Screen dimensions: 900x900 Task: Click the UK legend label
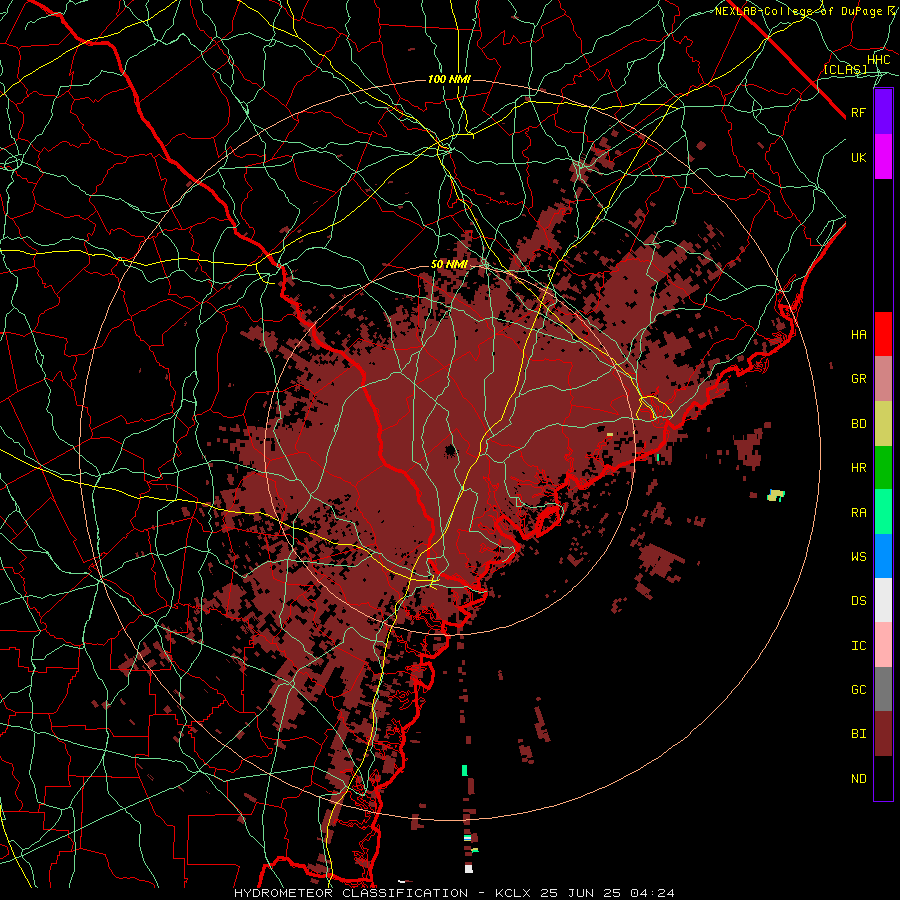[858, 157]
